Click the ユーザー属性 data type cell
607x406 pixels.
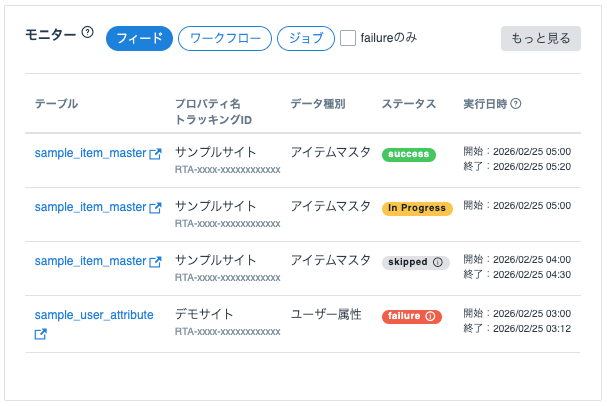pos(326,314)
